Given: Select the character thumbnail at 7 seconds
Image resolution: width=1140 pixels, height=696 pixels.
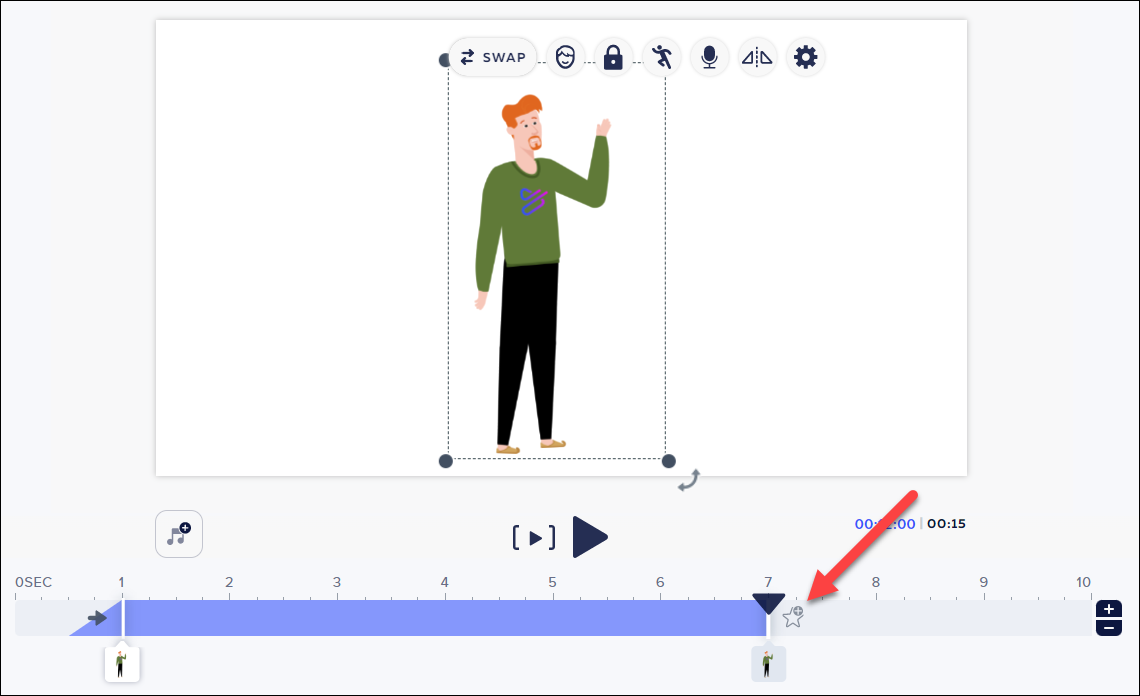Looking at the screenshot, I should pos(768,663).
